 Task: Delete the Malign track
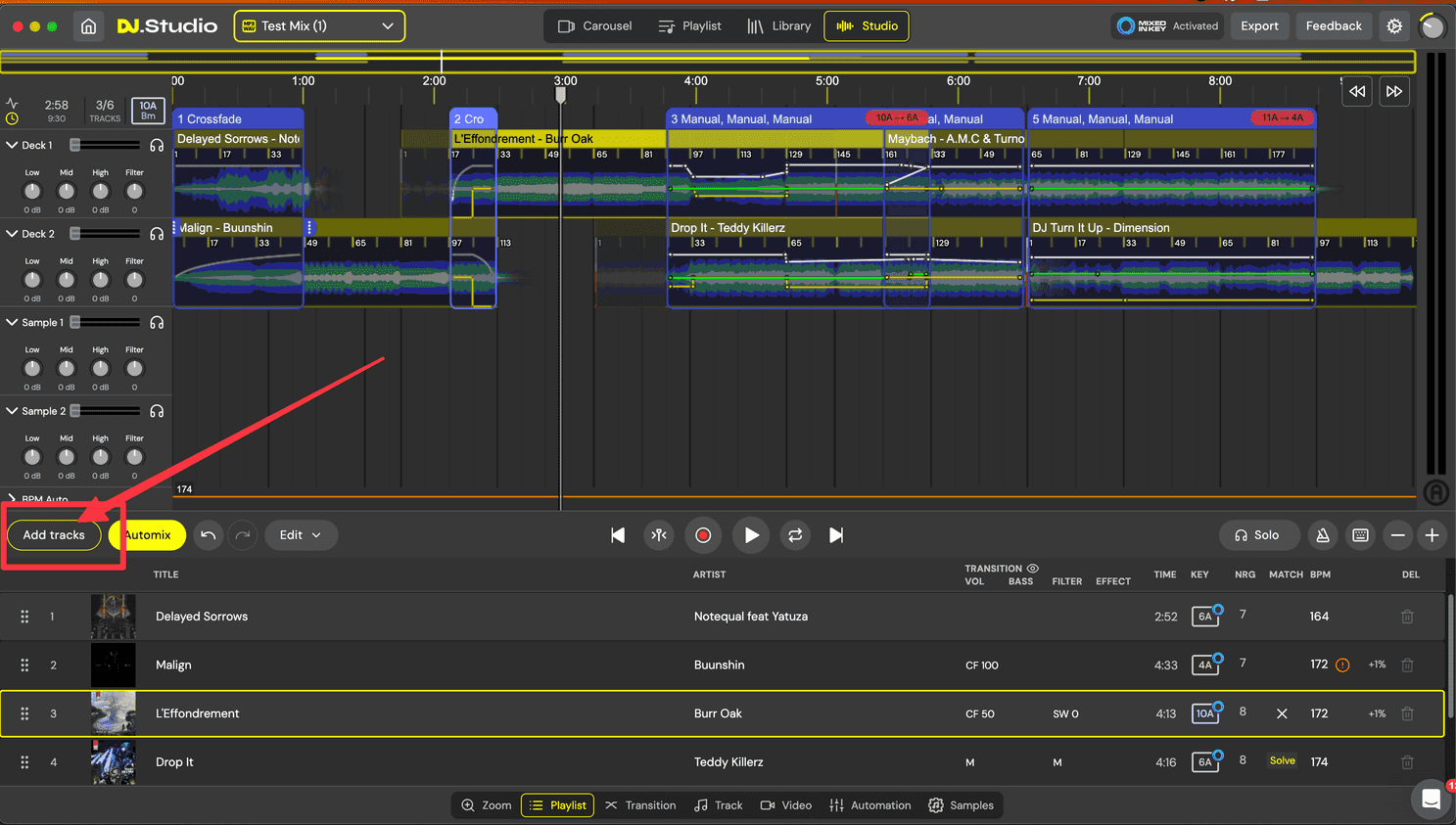1407,665
